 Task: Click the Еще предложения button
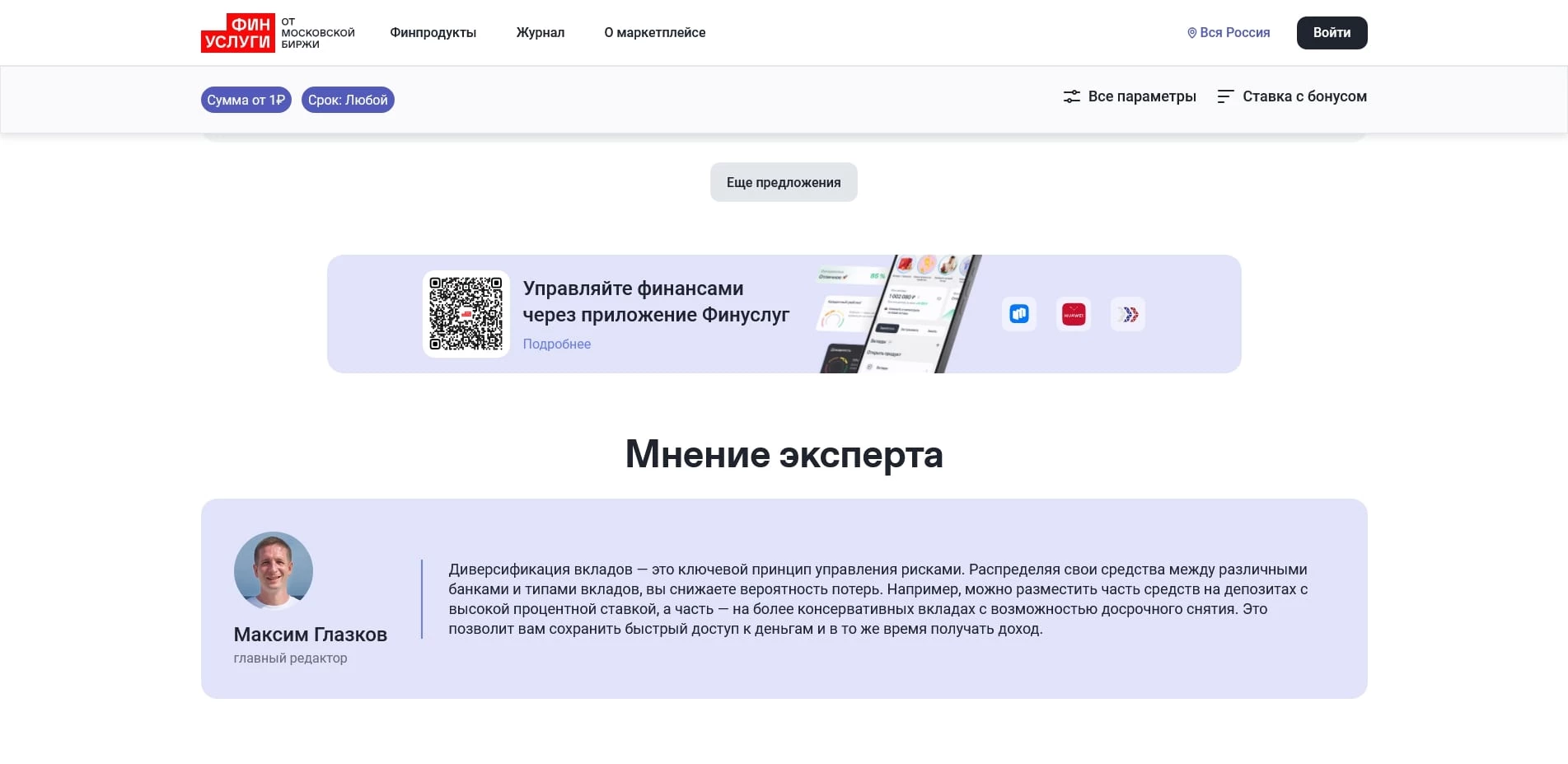[783, 181]
